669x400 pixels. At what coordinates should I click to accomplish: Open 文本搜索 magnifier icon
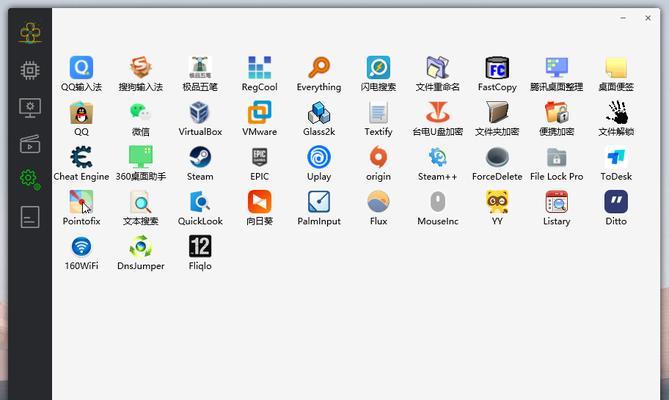[x=141, y=202]
